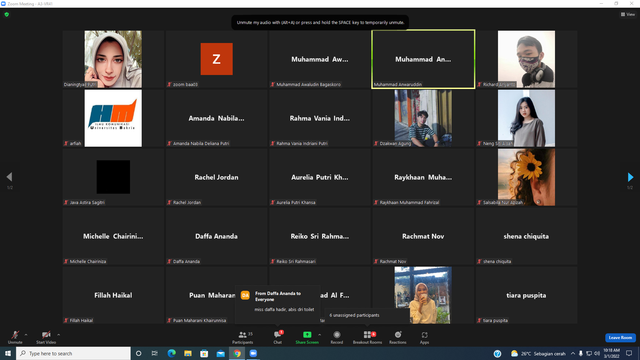Click the Start Video camera icon
The width and height of the screenshot is (640, 360).
pyautogui.click(x=46, y=335)
